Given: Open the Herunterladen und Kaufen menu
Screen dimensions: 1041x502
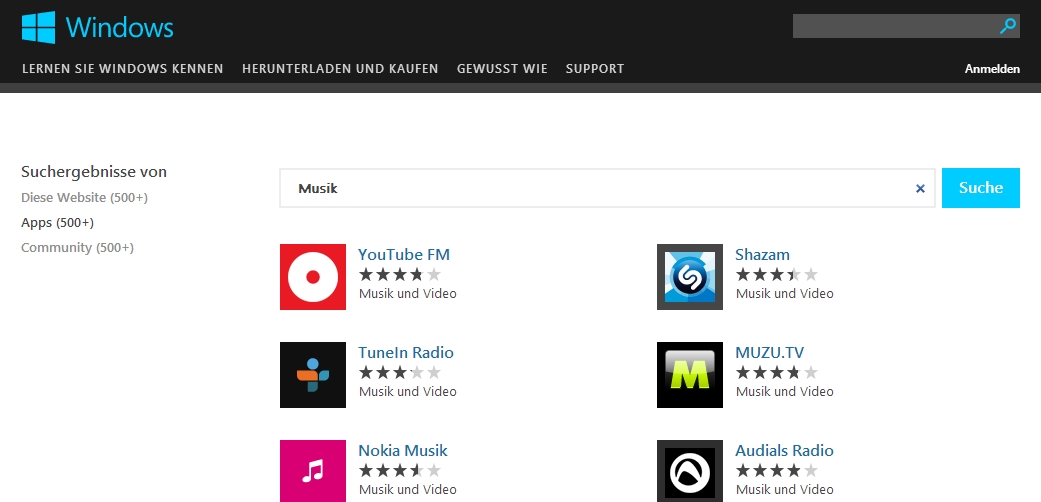Looking at the screenshot, I should (340, 68).
